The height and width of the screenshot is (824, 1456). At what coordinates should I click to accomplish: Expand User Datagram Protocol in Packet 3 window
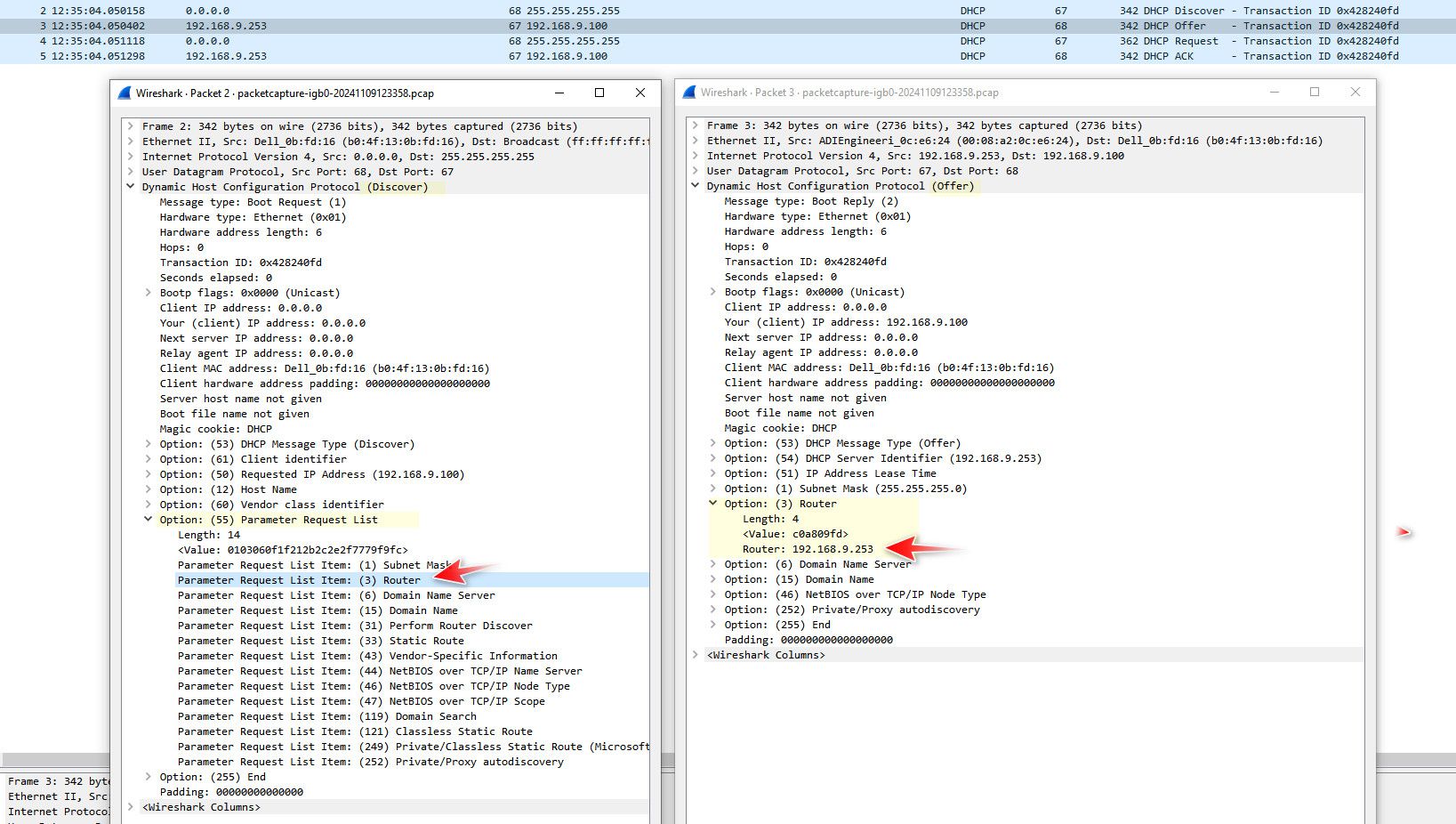click(x=696, y=171)
